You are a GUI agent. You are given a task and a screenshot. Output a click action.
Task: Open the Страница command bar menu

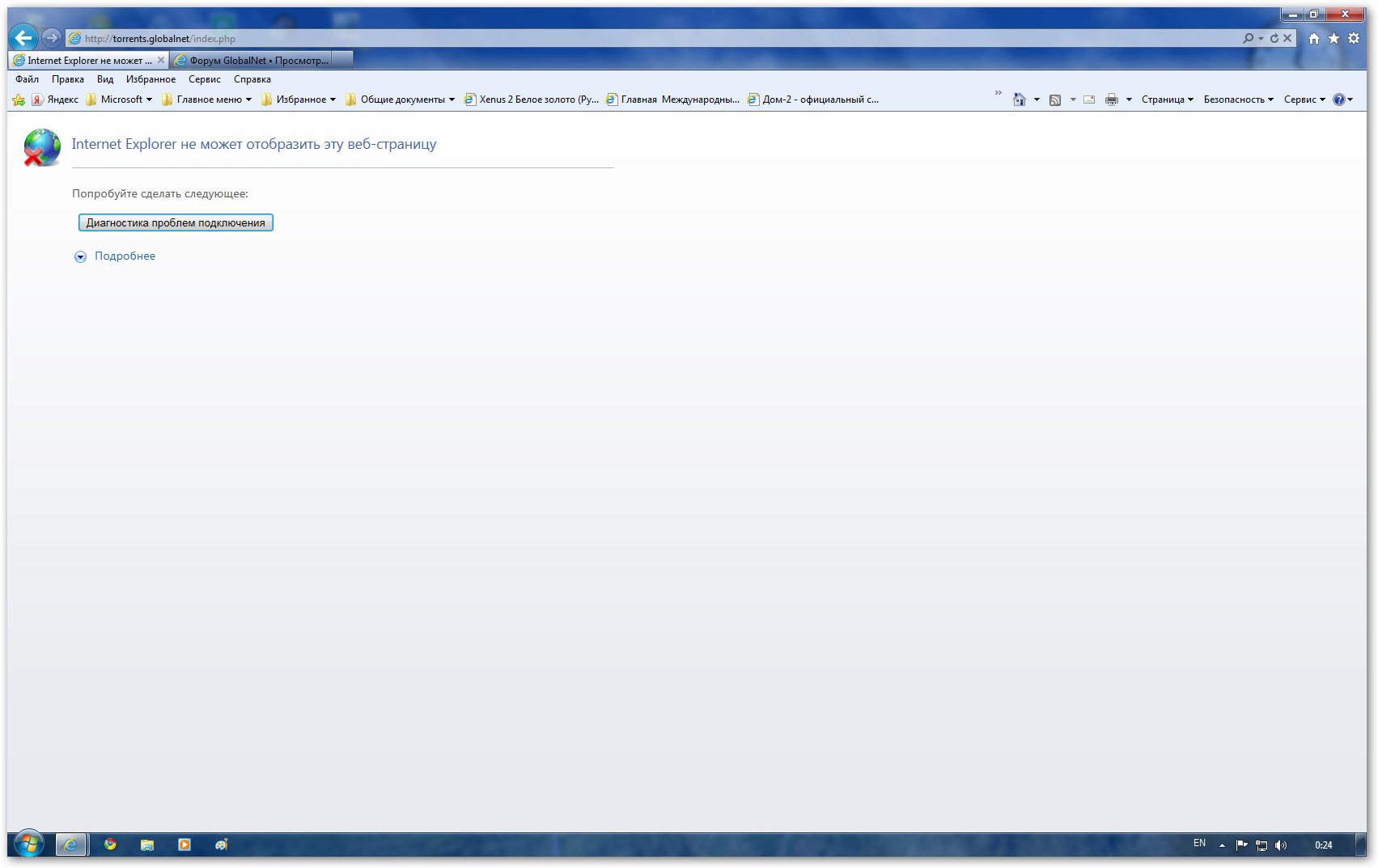coord(1168,100)
